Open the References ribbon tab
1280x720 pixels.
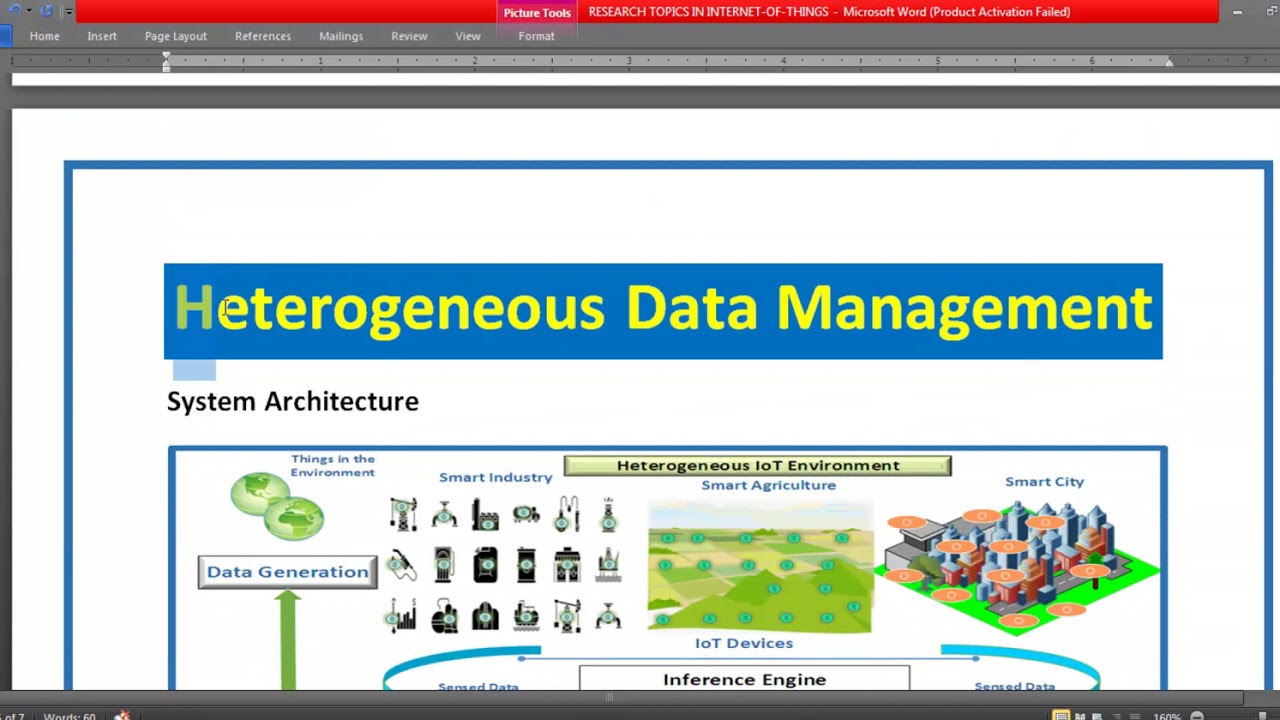click(x=263, y=36)
